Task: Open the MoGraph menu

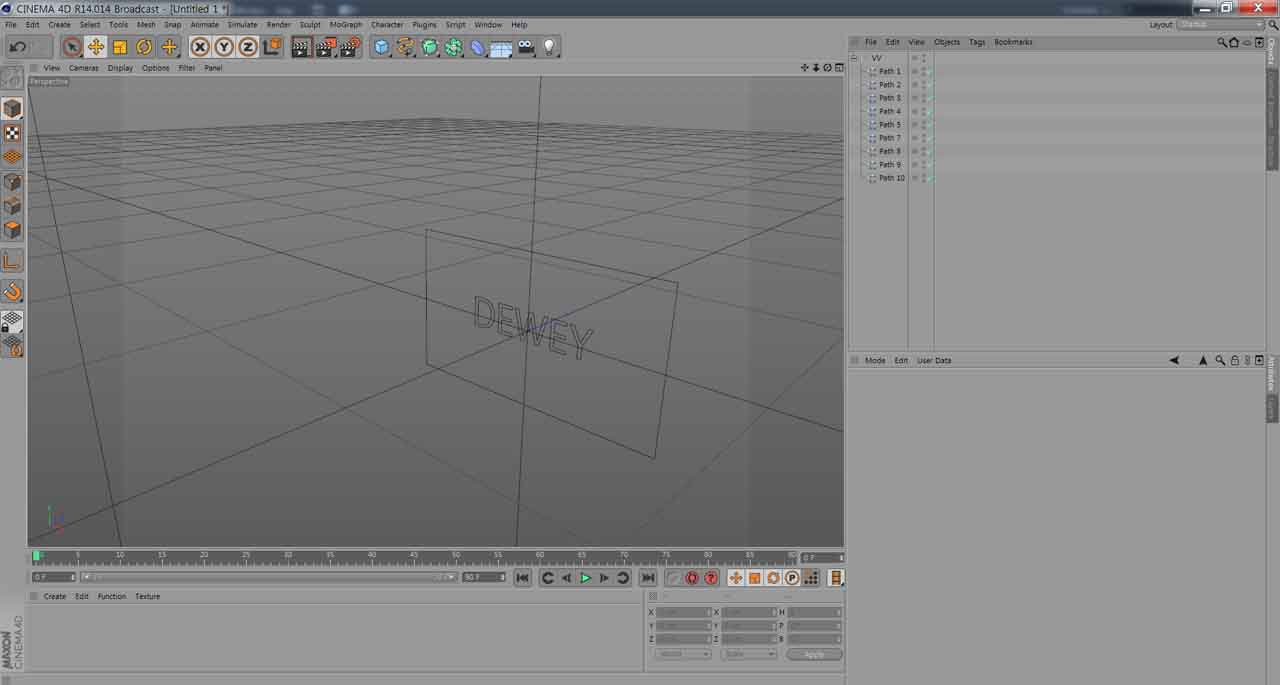Action: (x=346, y=24)
